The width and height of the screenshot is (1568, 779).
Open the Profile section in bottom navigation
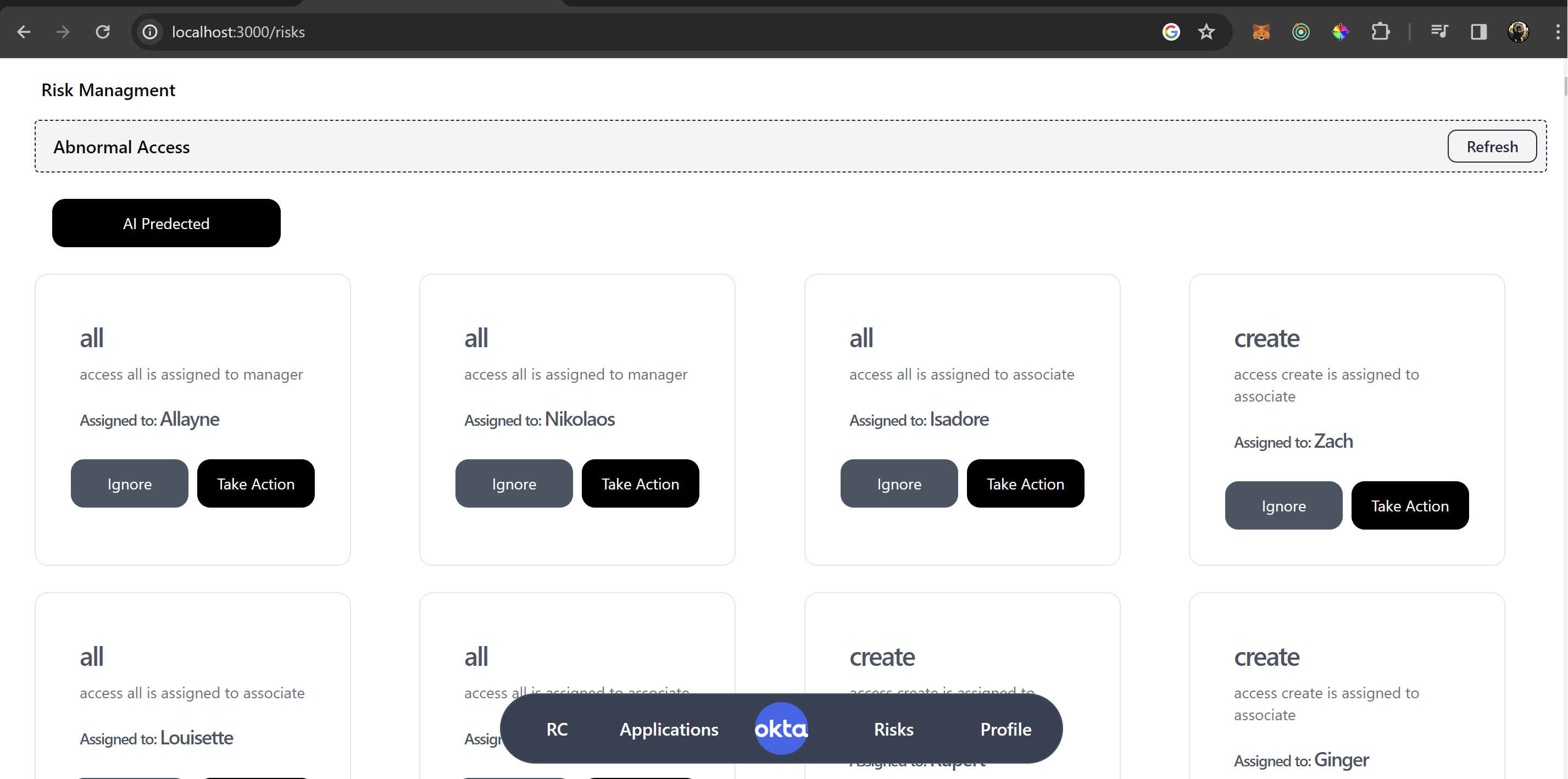(1005, 729)
